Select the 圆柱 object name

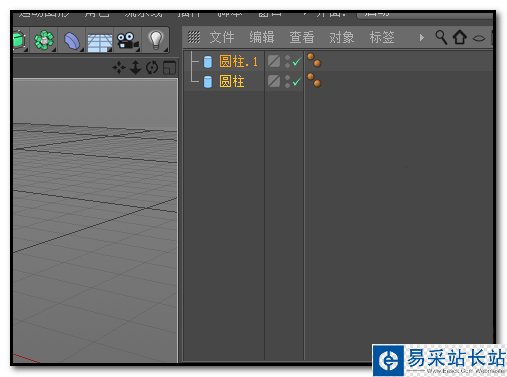click(x=232, y=81)
